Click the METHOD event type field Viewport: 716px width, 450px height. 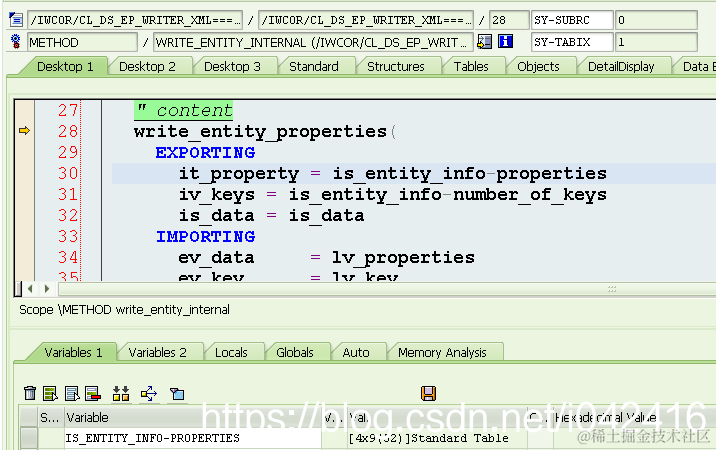(x=82, y=42)
